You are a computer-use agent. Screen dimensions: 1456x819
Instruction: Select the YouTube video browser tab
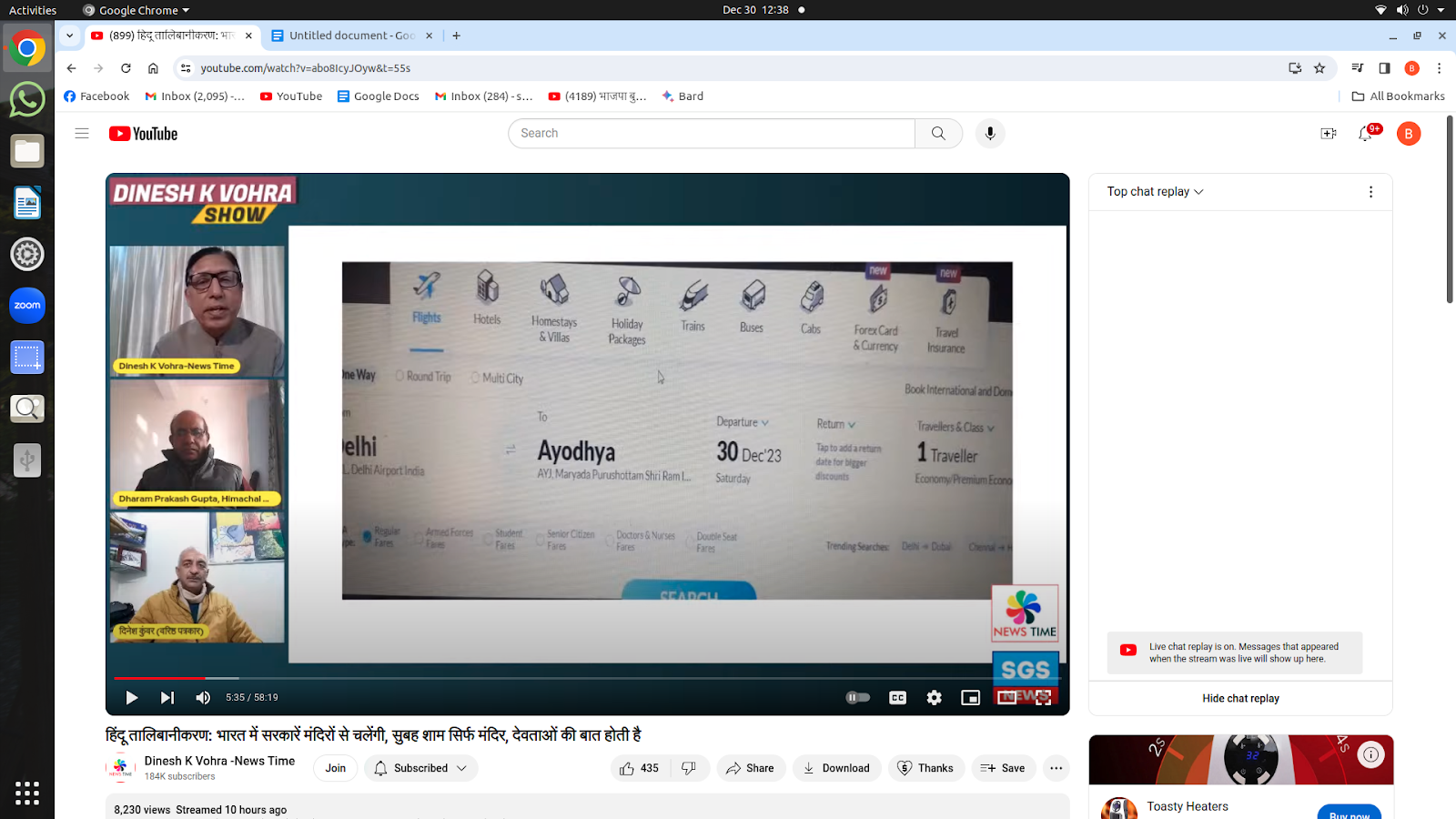pyautogui.click(x=171, y=35)
